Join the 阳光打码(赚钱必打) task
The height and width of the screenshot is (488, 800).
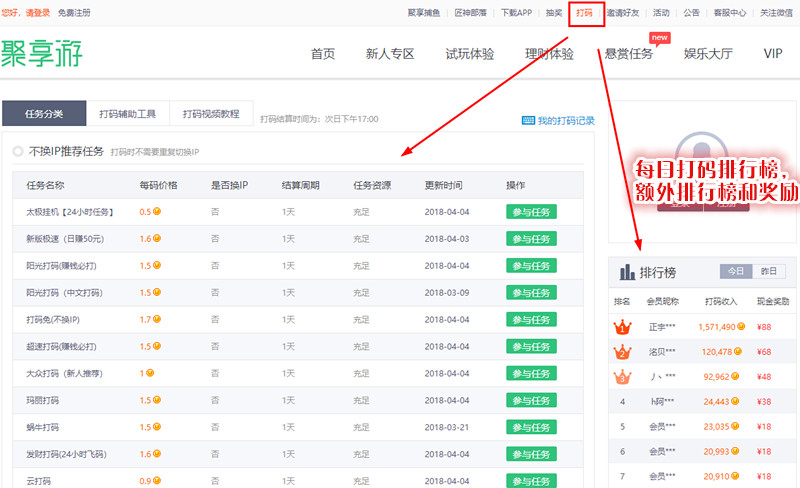pyautogui.click(x=531, y=266)
